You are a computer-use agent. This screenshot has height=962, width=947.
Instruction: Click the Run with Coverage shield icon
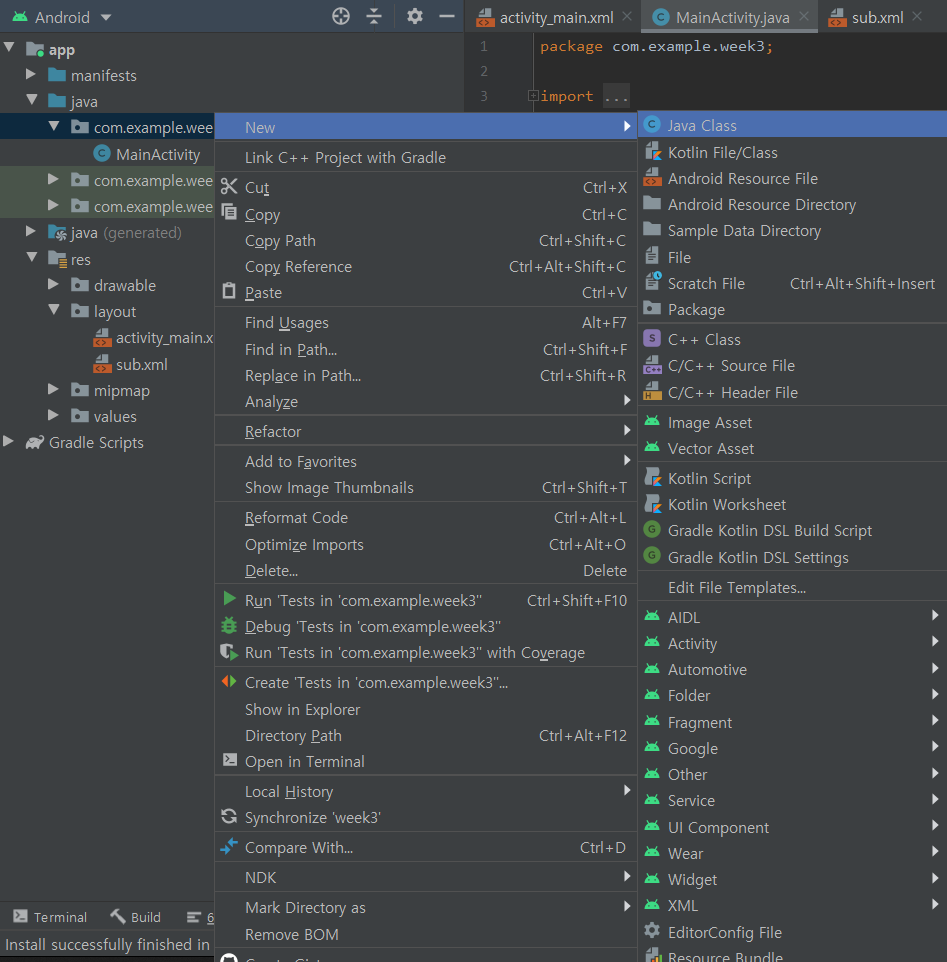coord(229,652)
